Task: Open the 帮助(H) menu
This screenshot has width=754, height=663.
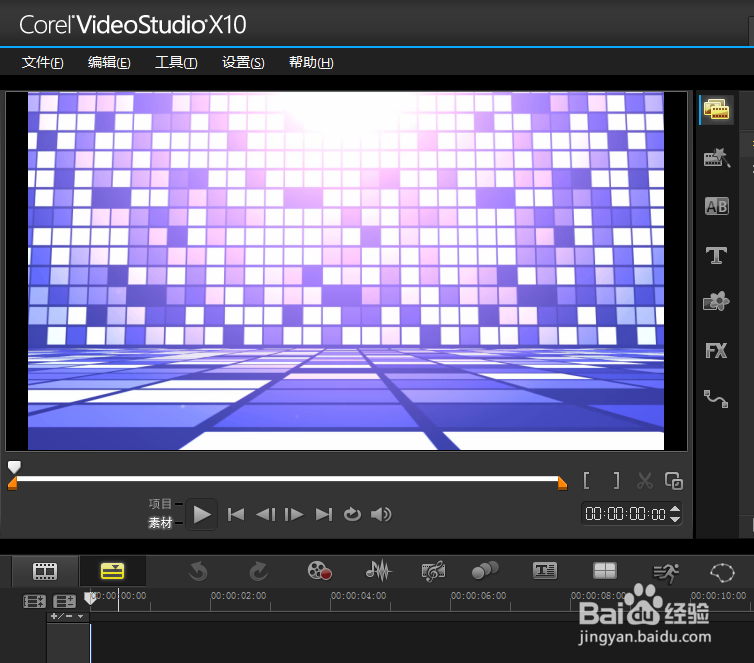Action: pyautogui.click(x=311, y=63)
